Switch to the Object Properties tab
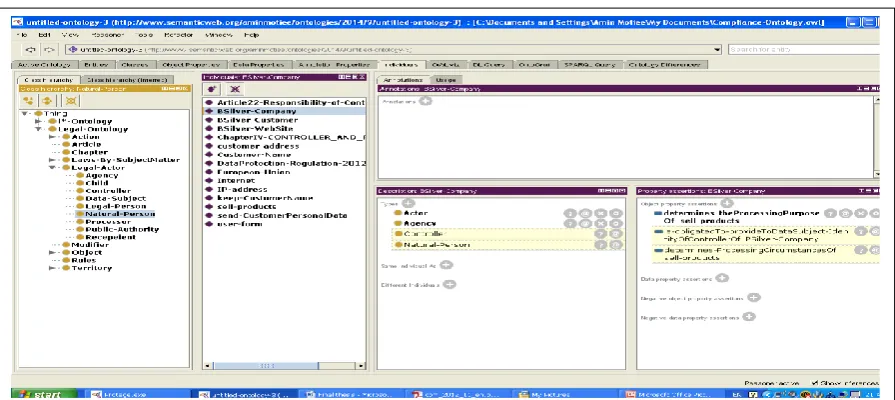The width and height of the screenshot is (895, 400). click(x=191, y=65)
